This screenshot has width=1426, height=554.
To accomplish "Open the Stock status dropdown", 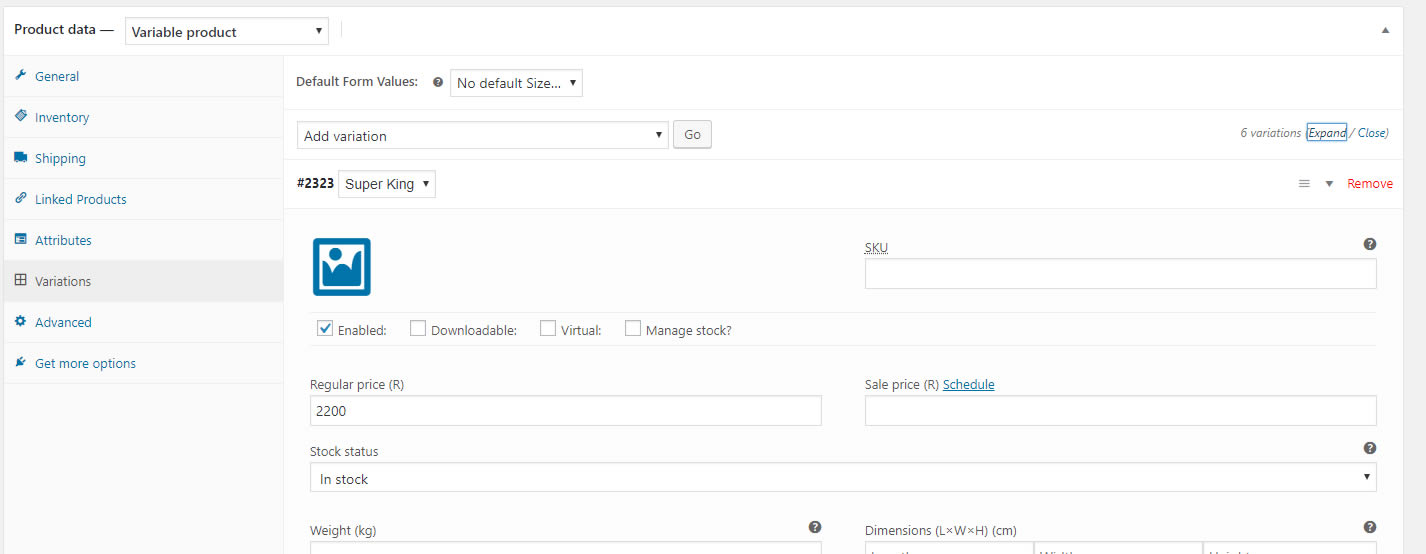I will click(x=842, y=479).
